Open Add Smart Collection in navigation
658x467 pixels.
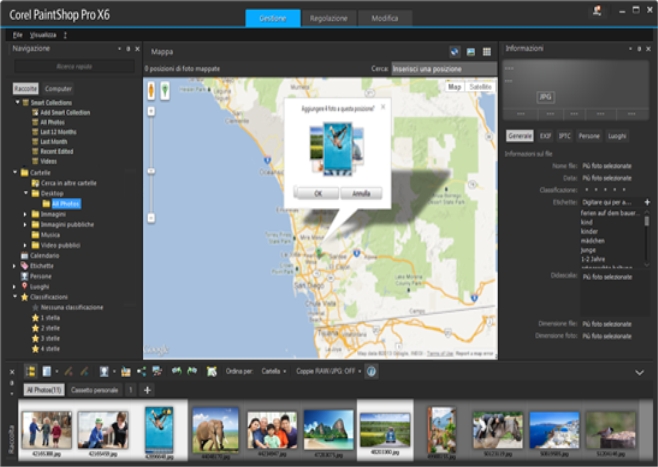[64, 112]
